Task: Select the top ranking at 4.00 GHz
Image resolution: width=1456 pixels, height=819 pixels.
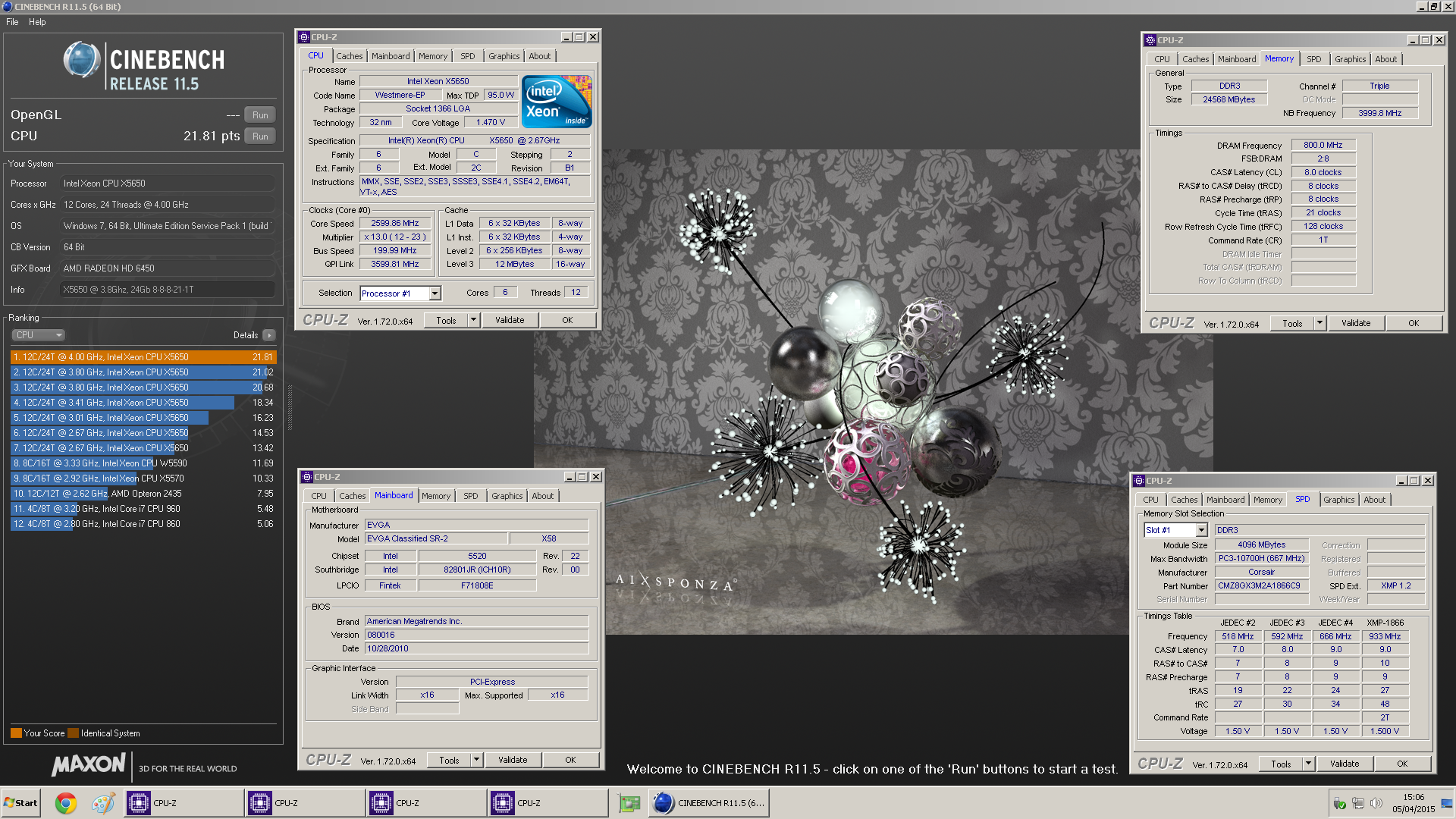Action: pyautogui.click(x=143, y=357)
